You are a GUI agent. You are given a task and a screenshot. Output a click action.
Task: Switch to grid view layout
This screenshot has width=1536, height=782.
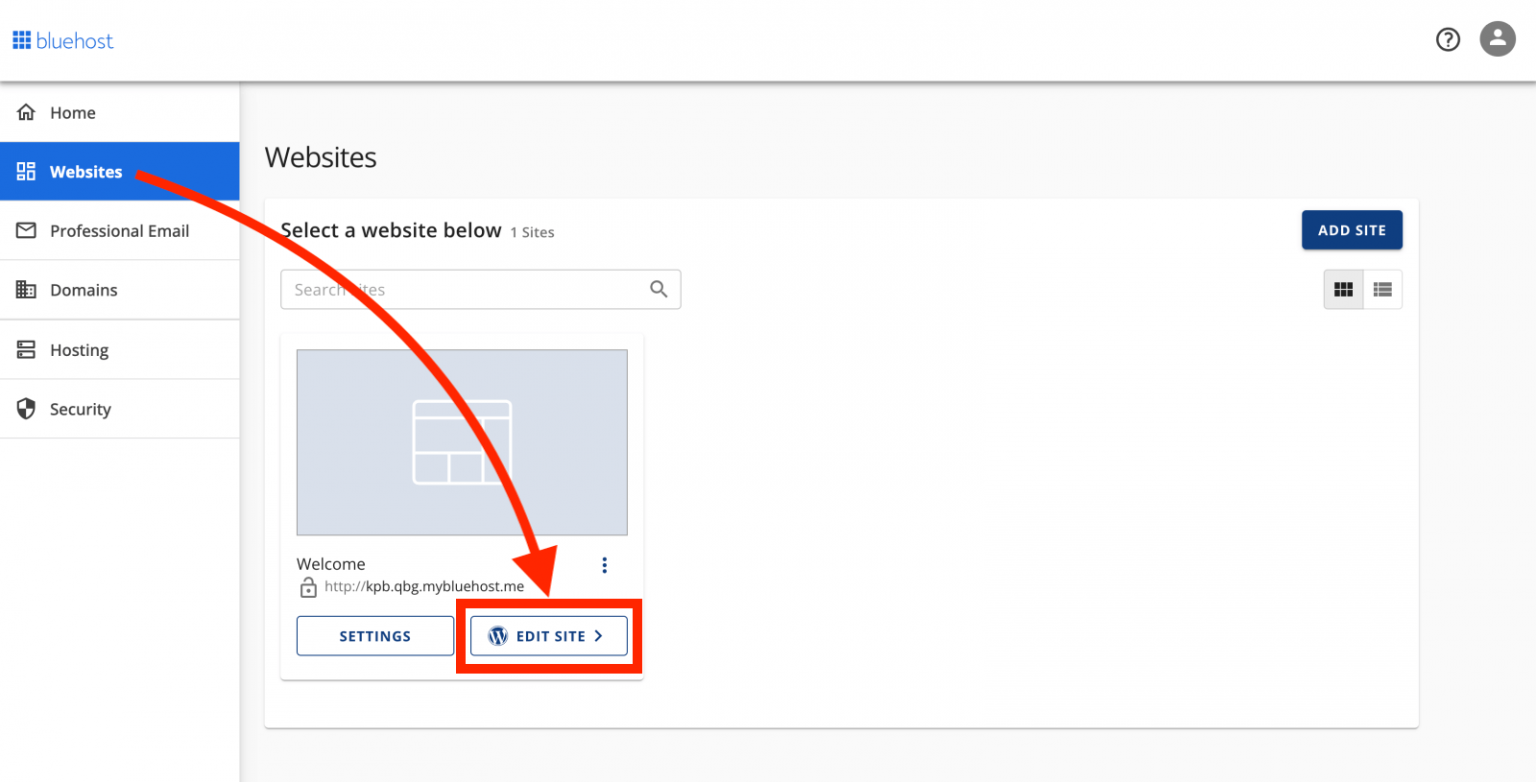(x=1343, y=289)
